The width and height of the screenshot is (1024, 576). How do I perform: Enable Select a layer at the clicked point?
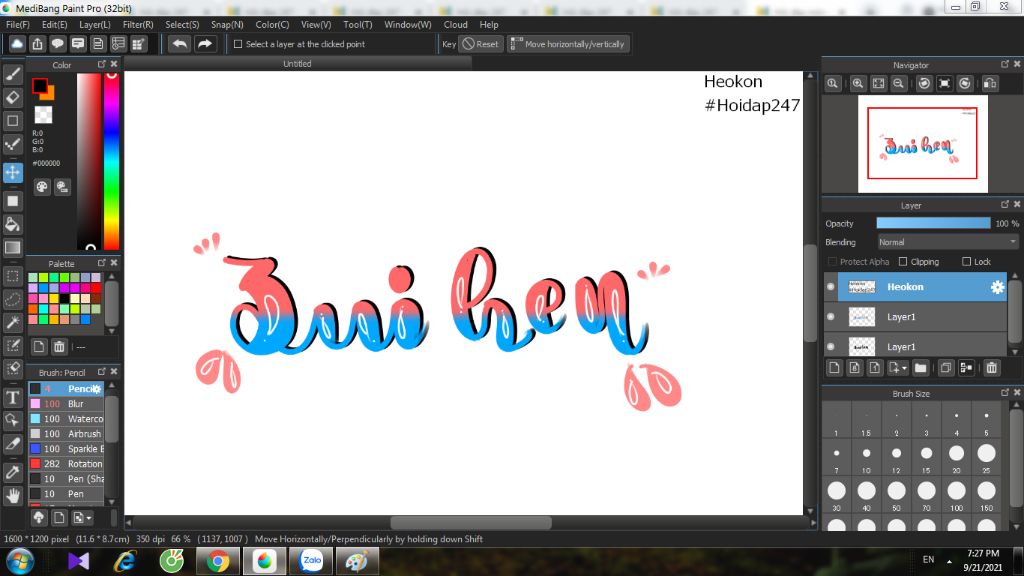tap(238, 44)
